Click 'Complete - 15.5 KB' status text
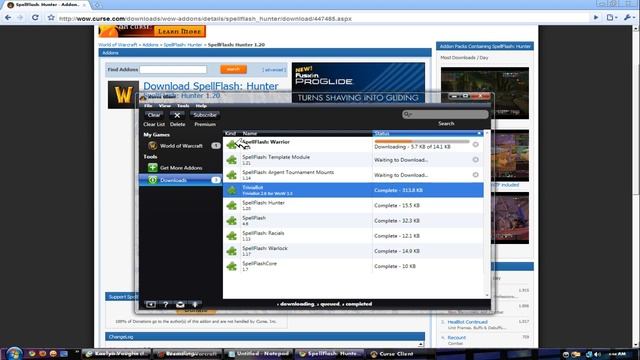This screenshot has height=360, width=640. pos(397,206)
